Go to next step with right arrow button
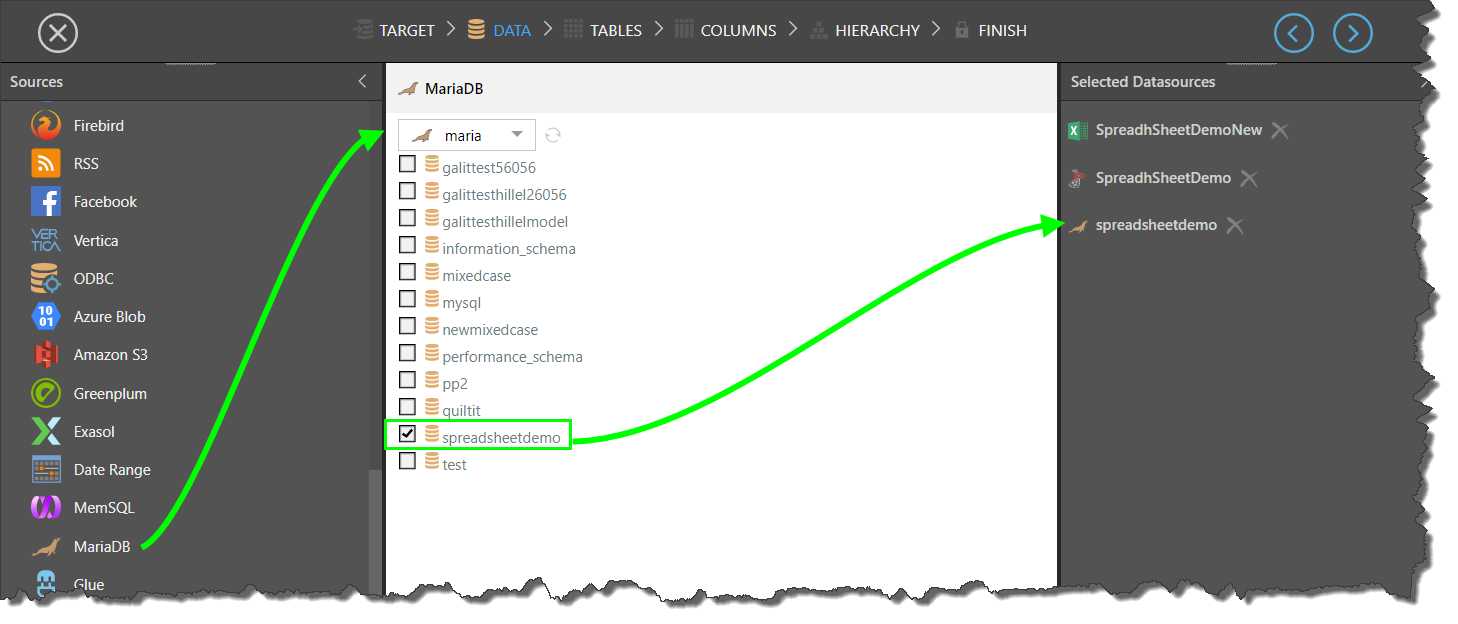This screenshot has height=624, width=1458. pos(1353,33)
